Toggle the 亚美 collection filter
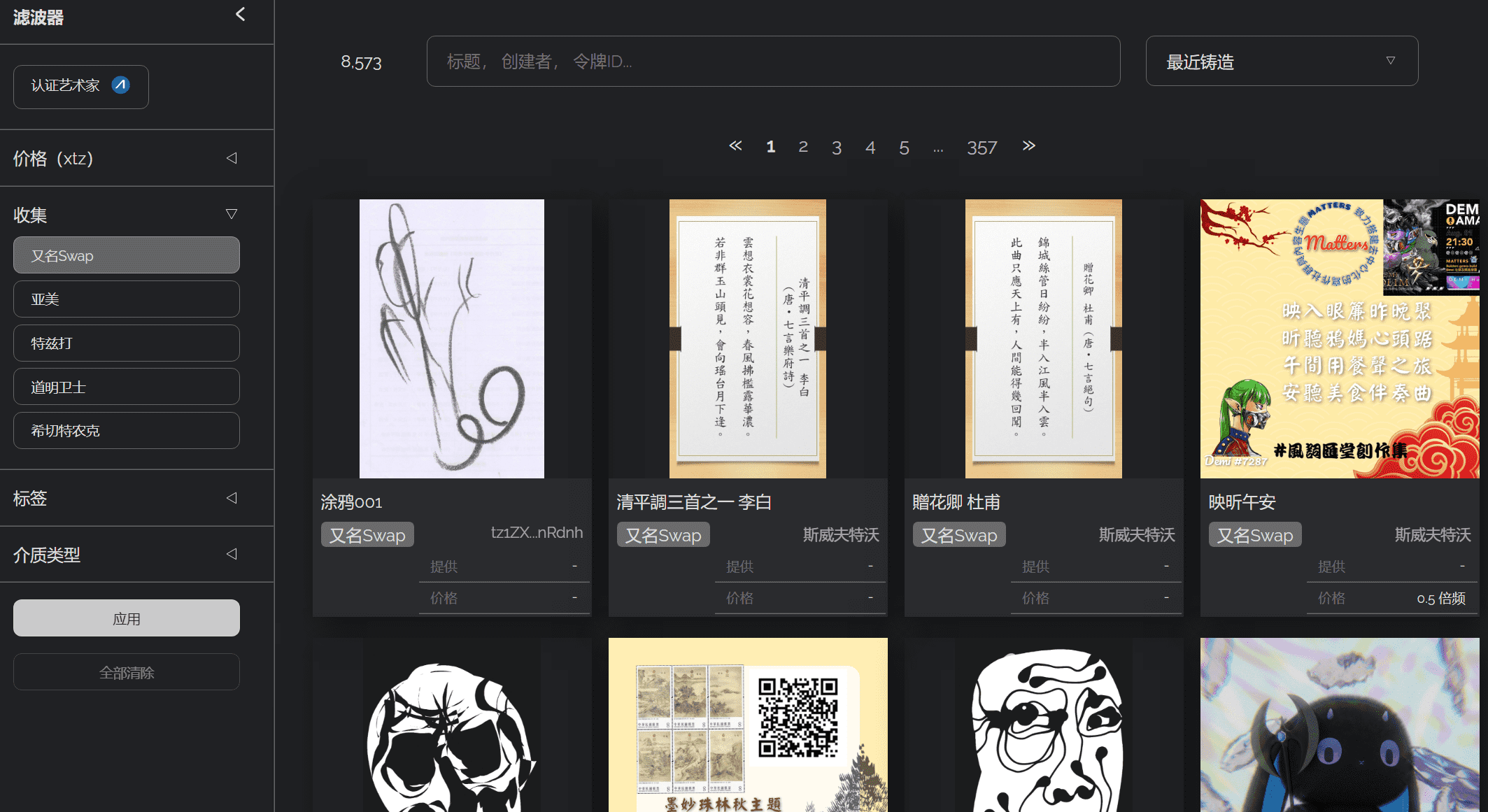 126,299
